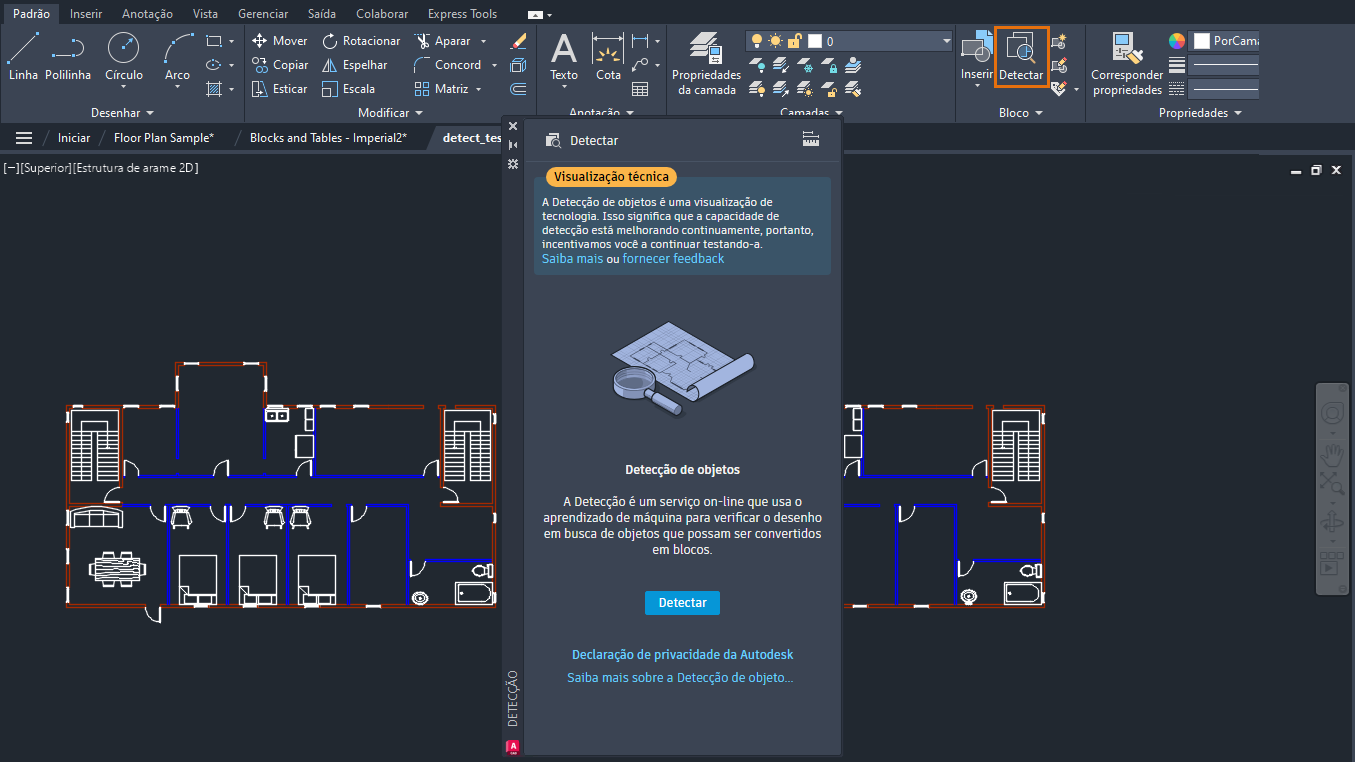Open the Saída ribbon tab
Screen dimensions: 1355x762
pyautogui.click(x=321, y=14)
